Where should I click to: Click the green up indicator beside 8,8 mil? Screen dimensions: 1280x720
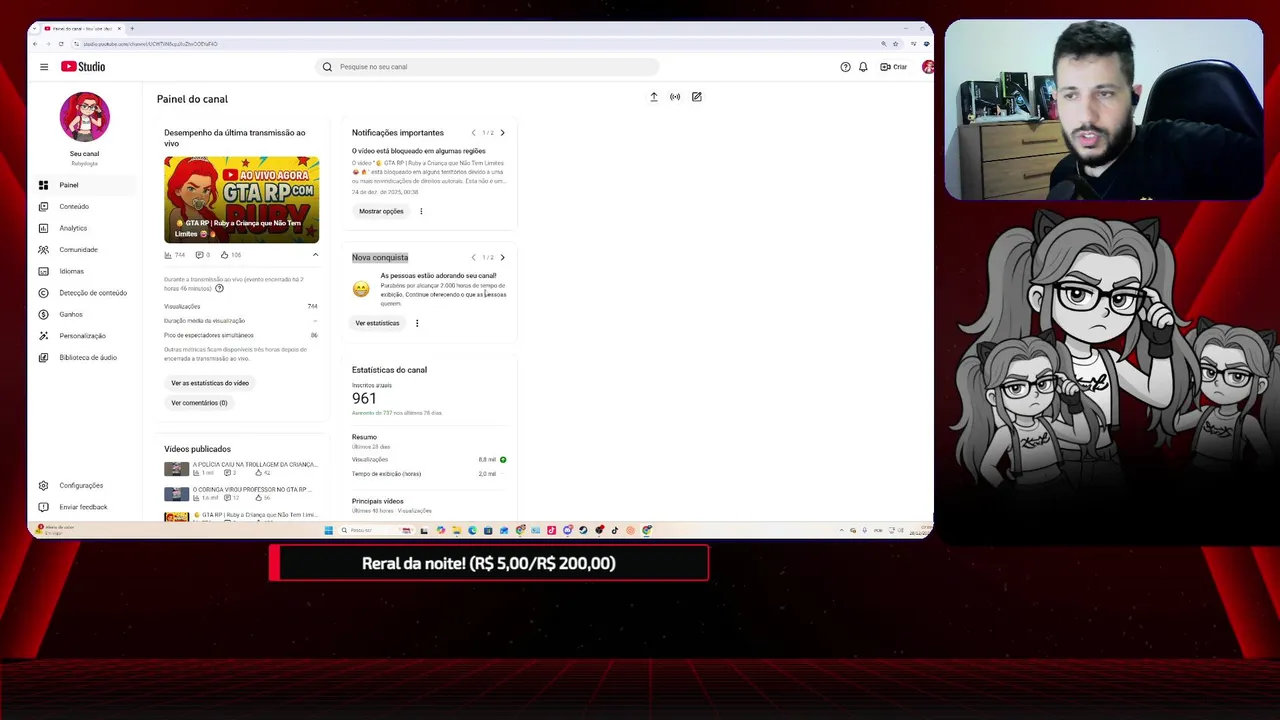tap(503, 460)
